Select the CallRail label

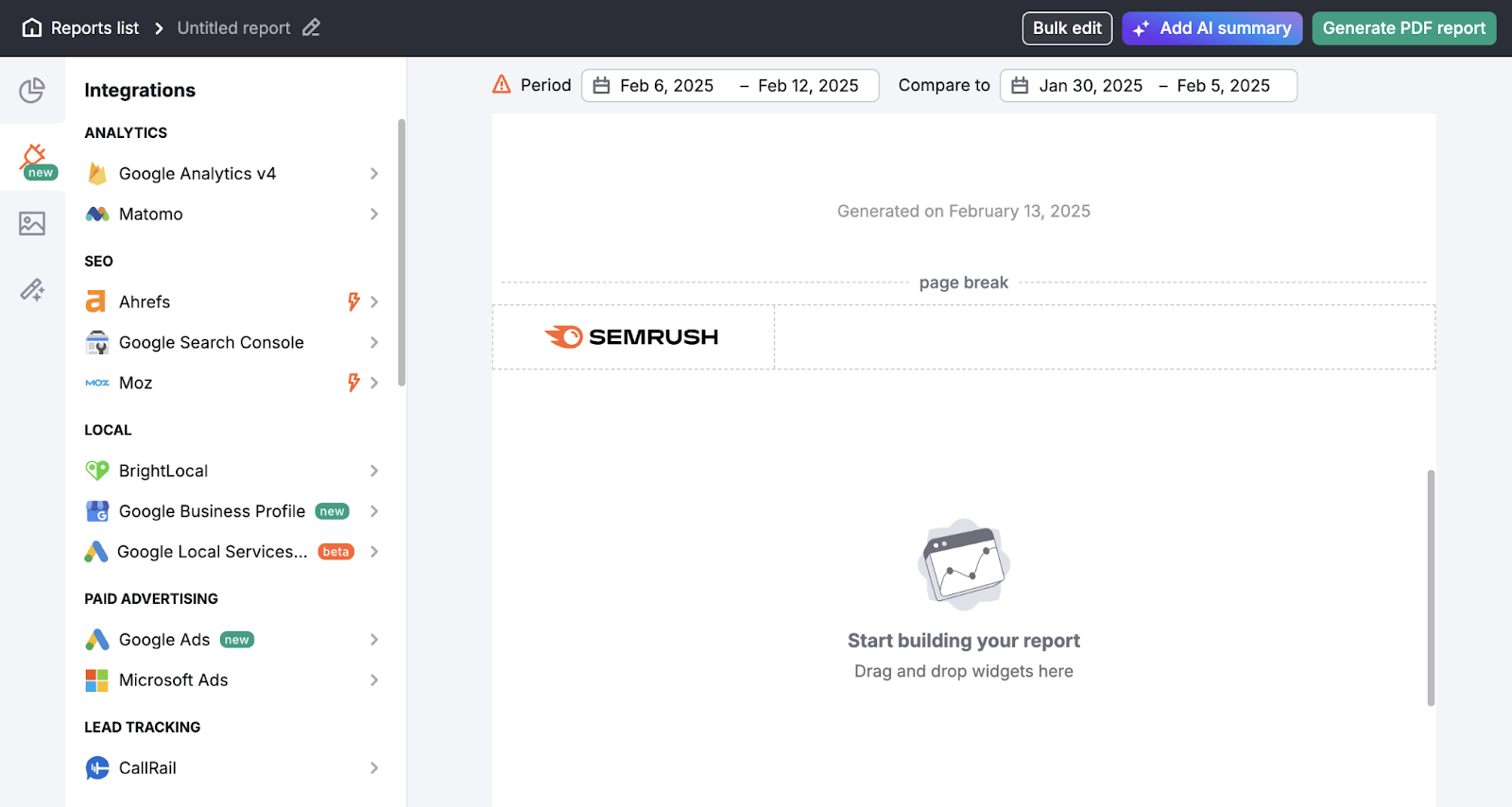click(x=147, y=768)
